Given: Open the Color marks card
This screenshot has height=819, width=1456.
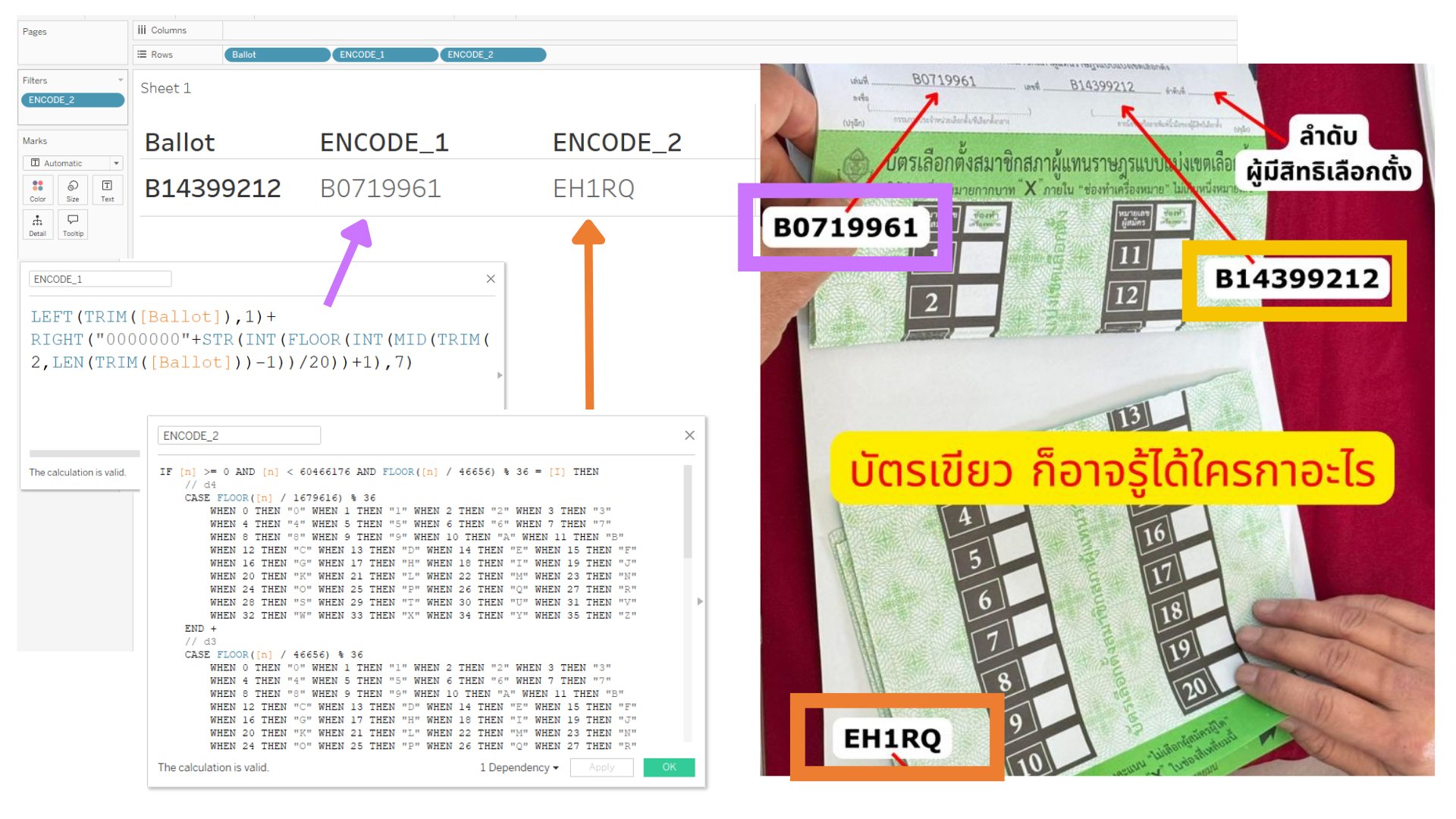Looking at the screenshot, I should (x=37, y=190).
